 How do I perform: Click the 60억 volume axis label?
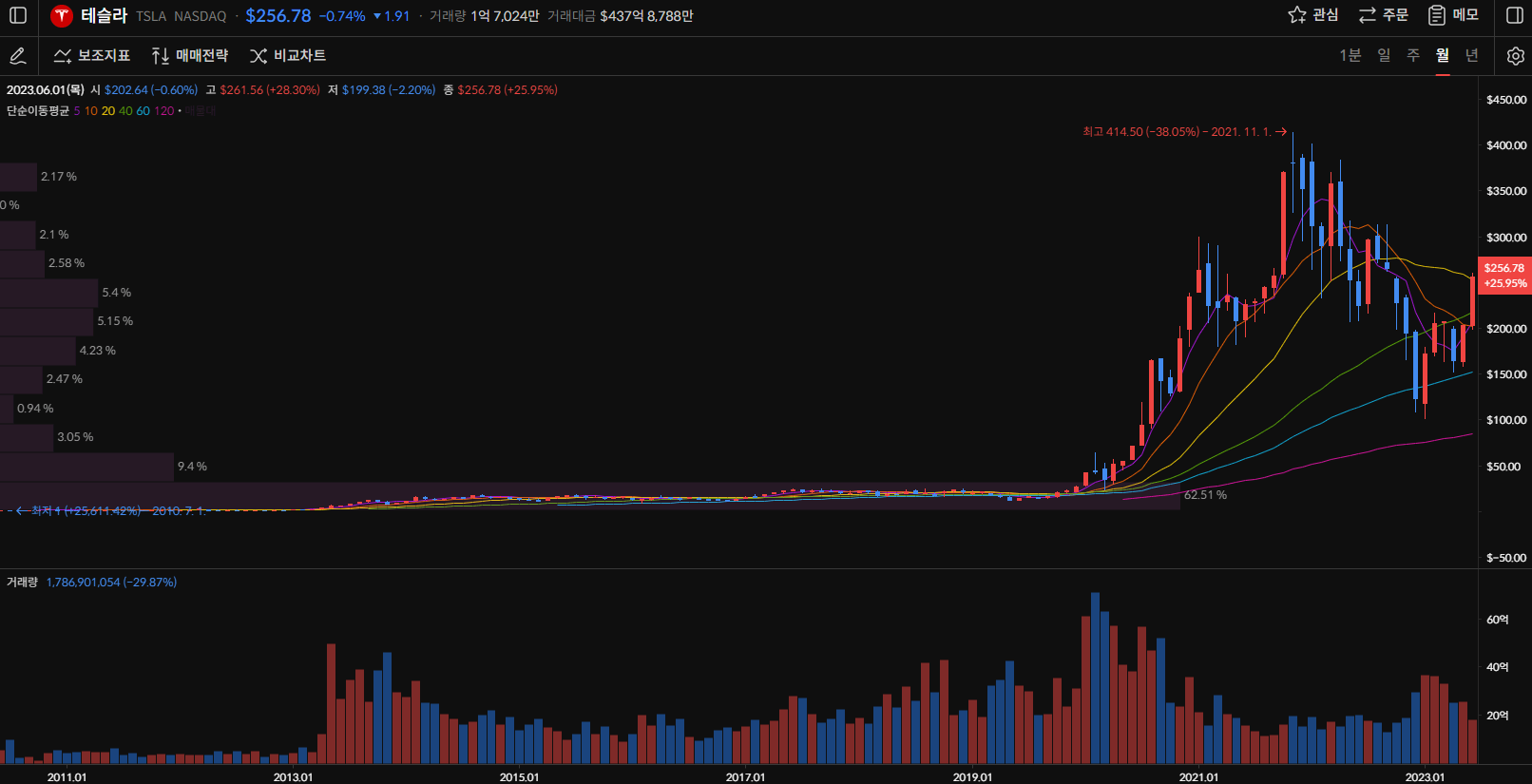[1498, 620]
